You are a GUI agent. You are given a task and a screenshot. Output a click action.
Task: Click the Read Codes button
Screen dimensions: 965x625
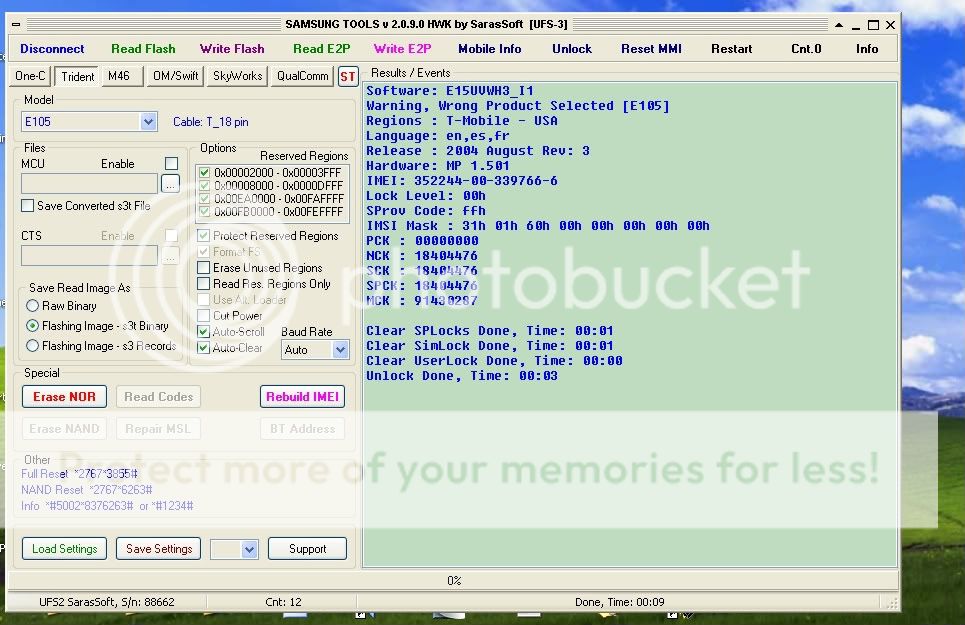(158, 397)
